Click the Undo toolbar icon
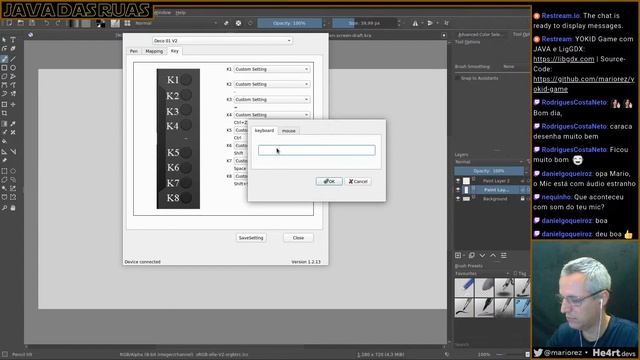The height and width of the screenshot is (360, 640). (47, 23)
